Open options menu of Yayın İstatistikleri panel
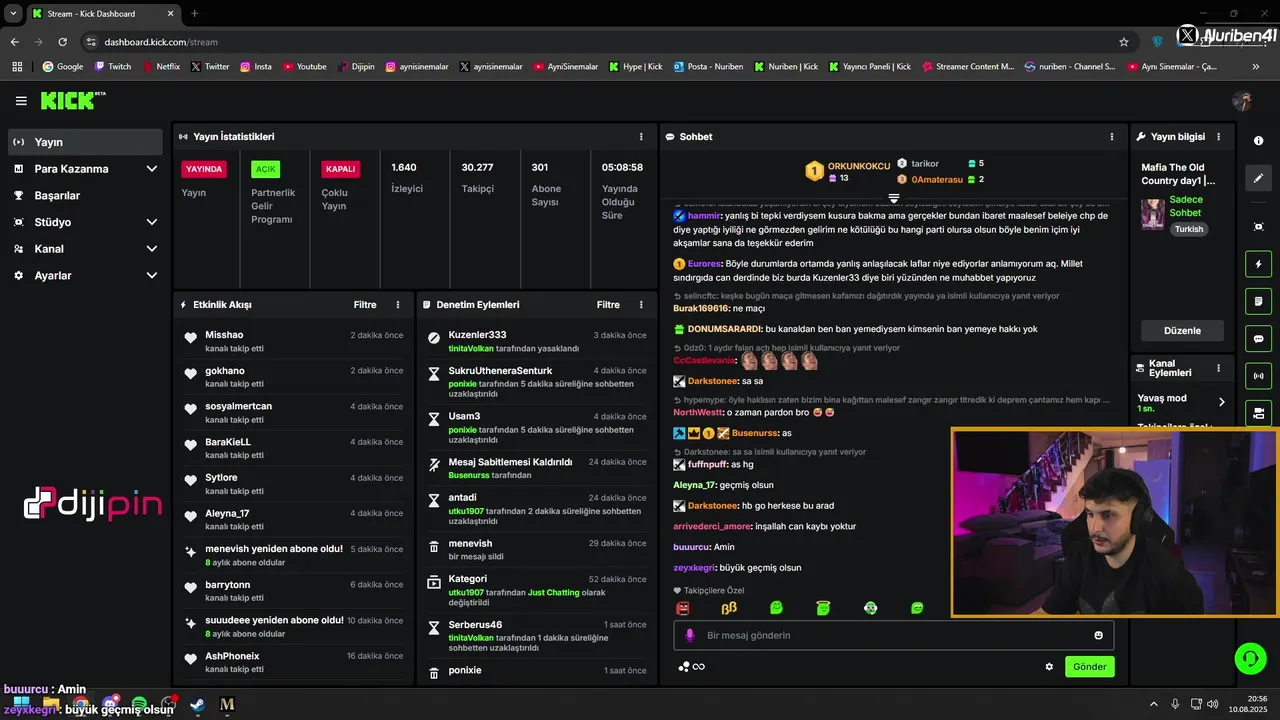 (x=641, y=136)
